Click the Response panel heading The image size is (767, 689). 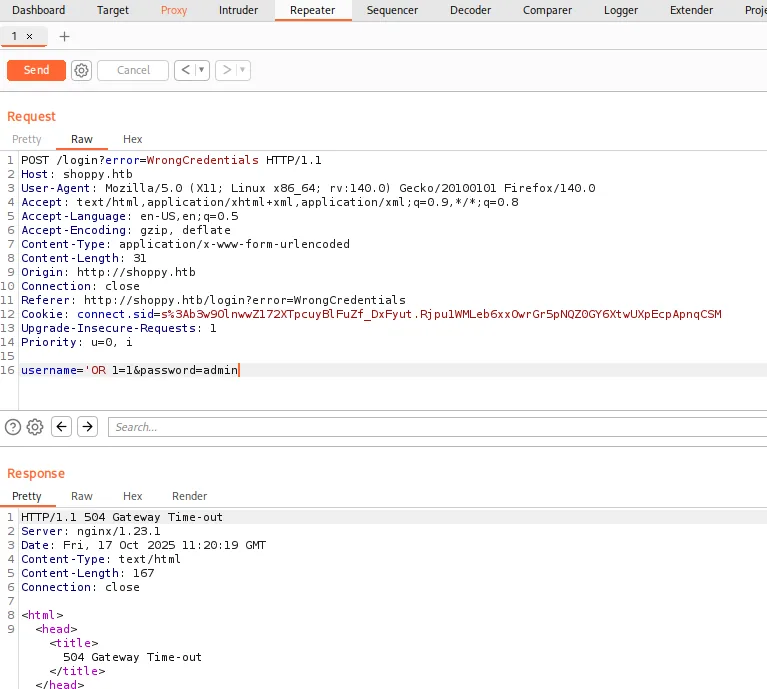pos(36,473)
